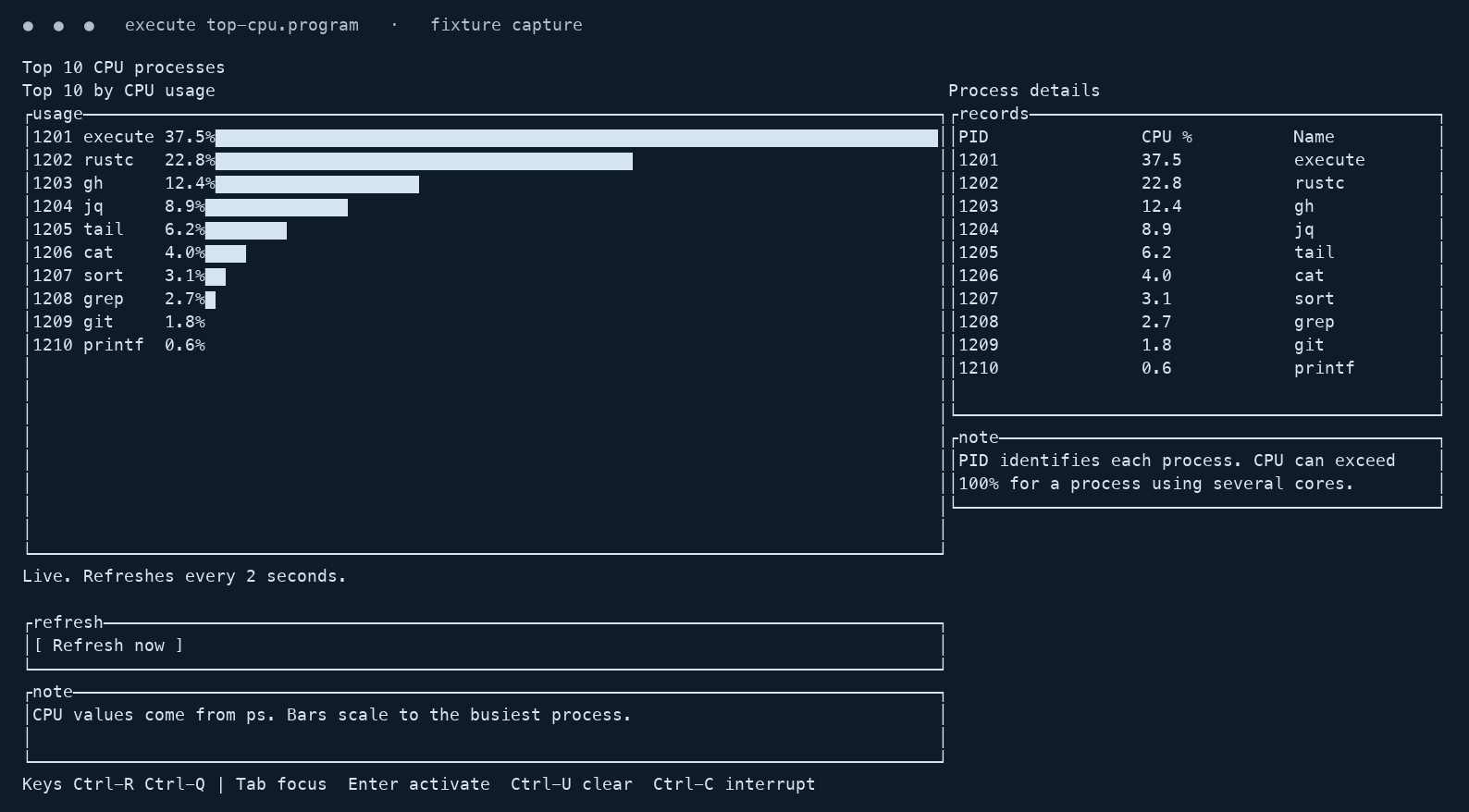Click 'execute top-cpu.program' in the title bar
This screenshot has height=812, width=1469.
[241, 25]
